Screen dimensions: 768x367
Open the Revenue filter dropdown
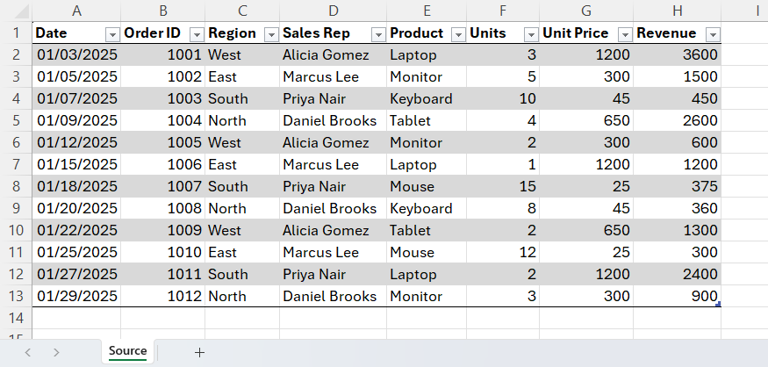pyautogui.click(x=713, y=34)
